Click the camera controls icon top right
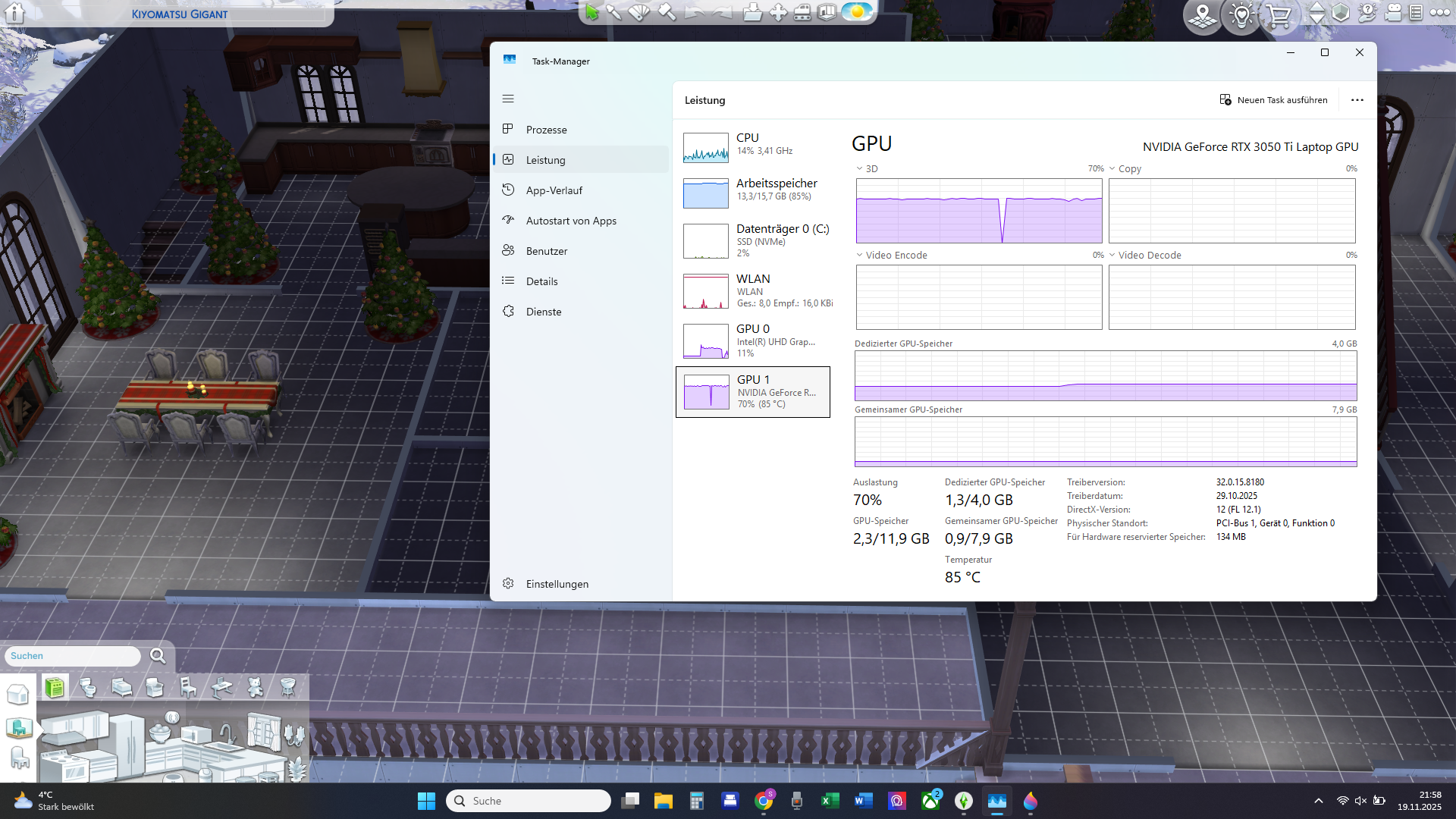 coord(1393,13)
